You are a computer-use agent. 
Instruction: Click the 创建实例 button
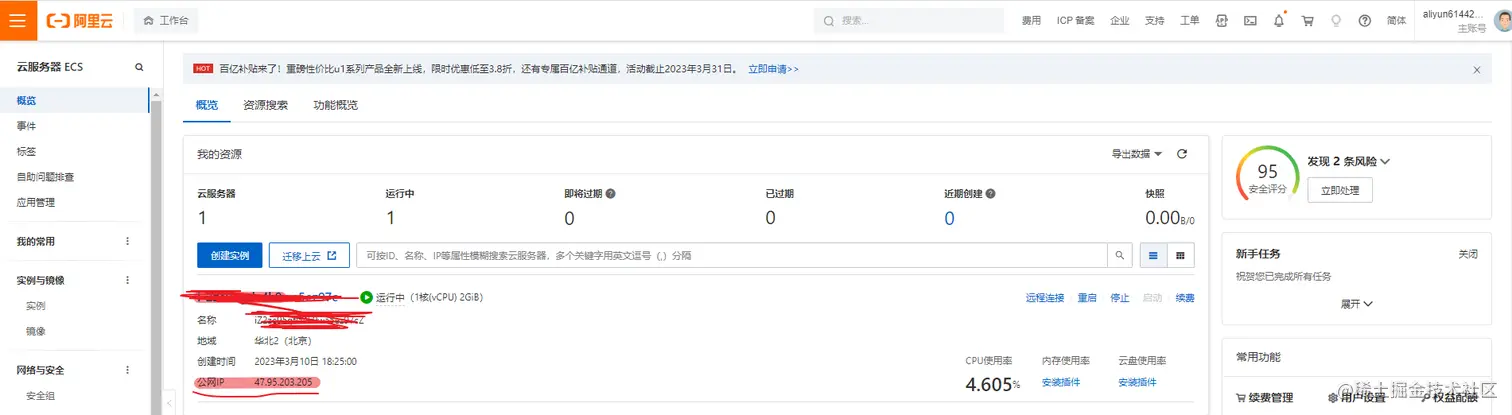[230, 255]
